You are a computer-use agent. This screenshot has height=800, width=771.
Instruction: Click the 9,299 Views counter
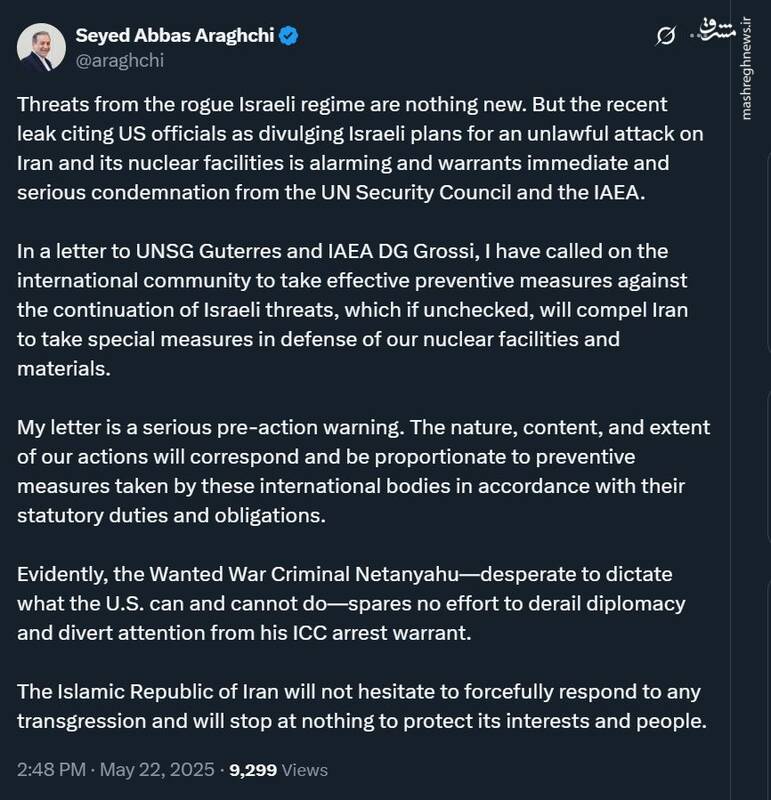278,770
